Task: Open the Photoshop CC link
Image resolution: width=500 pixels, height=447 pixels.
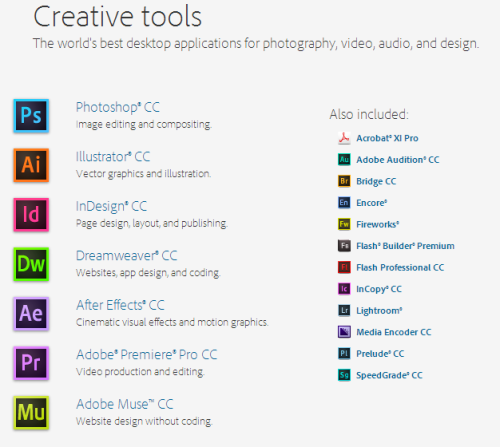Action: [118, 107]
